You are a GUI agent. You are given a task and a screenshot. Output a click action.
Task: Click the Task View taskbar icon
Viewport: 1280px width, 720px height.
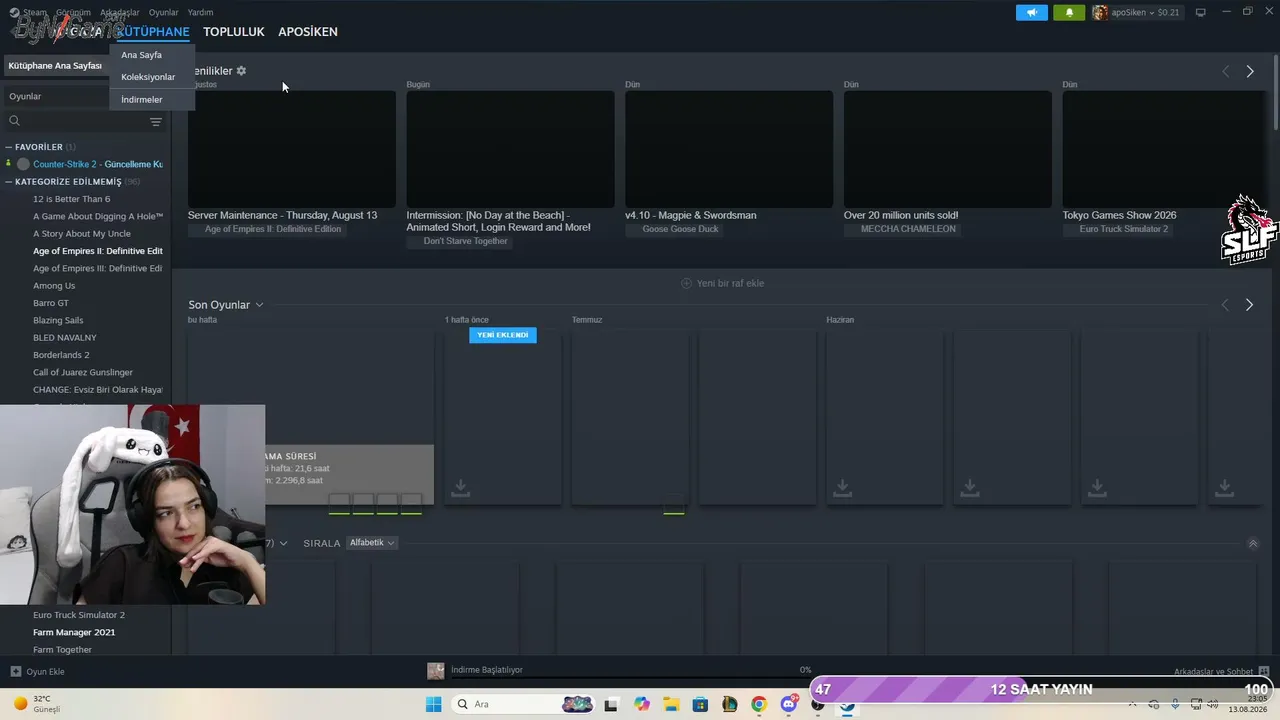pyautogui.click(x=611, y=704)
